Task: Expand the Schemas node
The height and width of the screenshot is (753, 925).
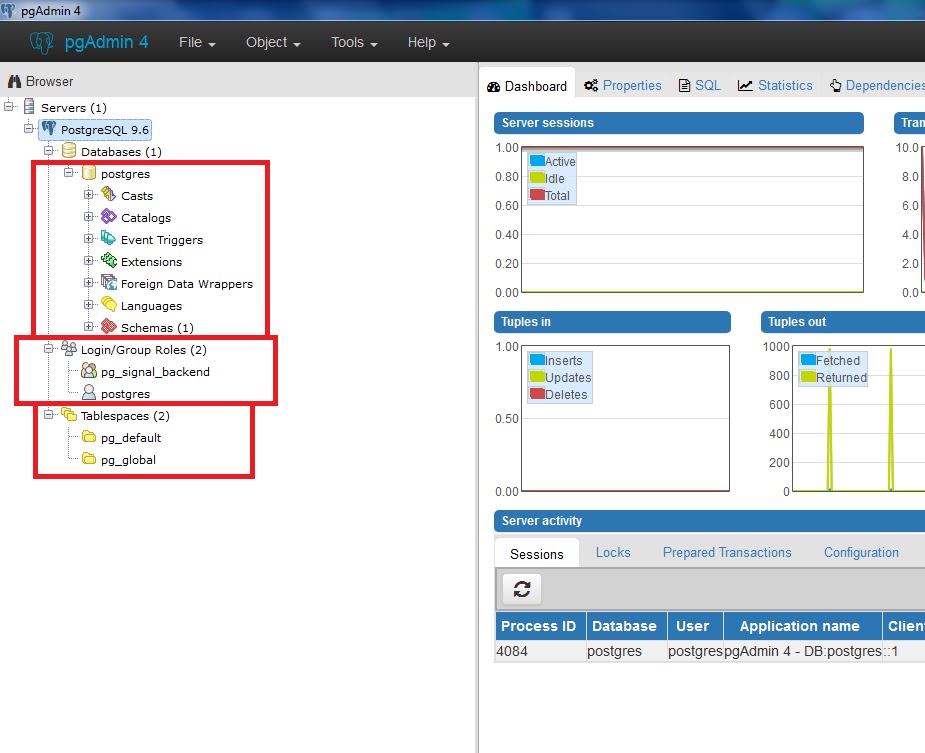Action: tap(88, 326)
